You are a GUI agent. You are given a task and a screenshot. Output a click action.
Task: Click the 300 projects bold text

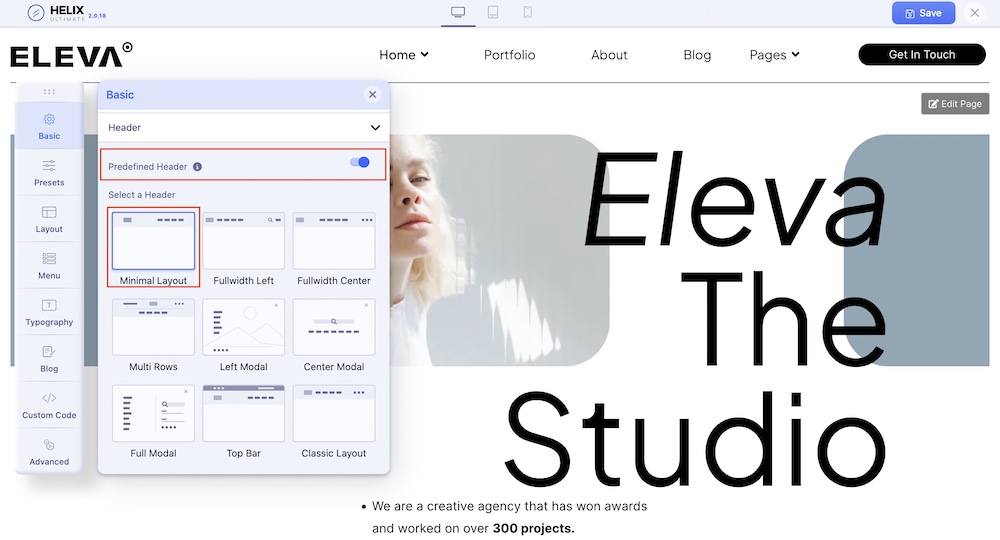tap(533, 529)
